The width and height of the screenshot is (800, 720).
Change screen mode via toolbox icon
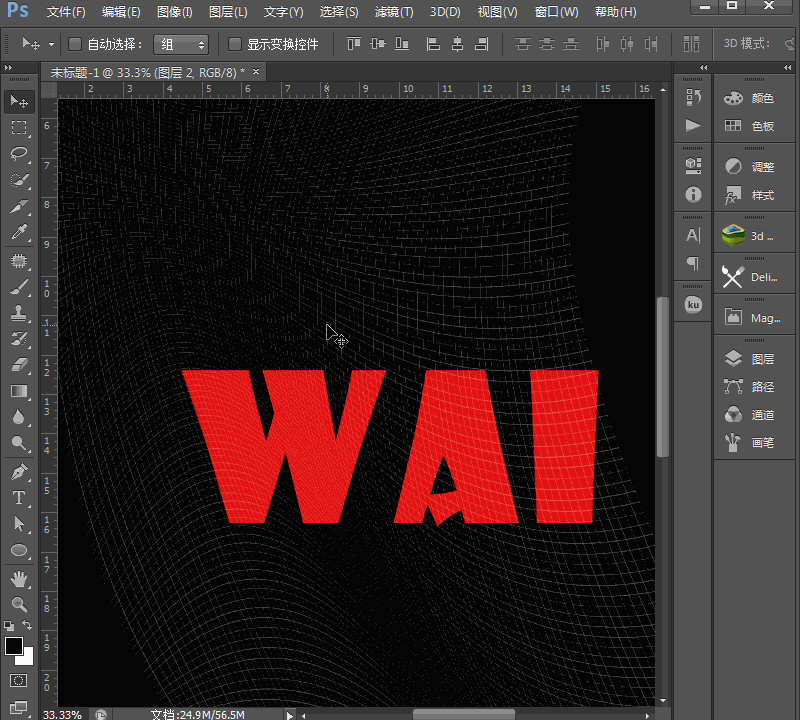pyautogui.click(x=19, y=707)
